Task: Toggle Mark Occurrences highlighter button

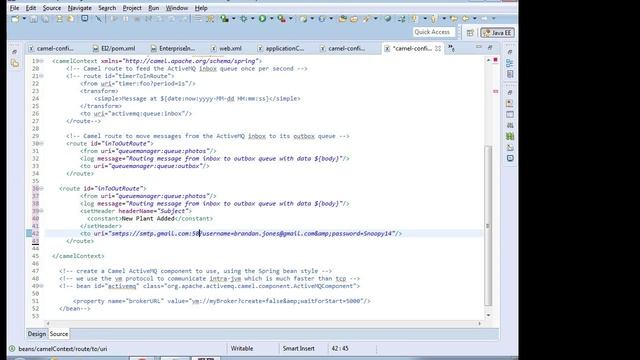Action: [x=210, y=19]
